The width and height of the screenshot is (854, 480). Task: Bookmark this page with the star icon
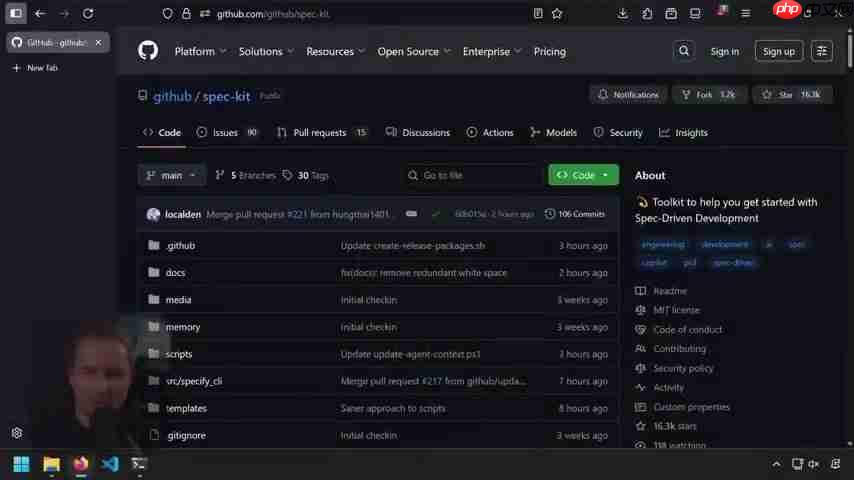[557, 14]
